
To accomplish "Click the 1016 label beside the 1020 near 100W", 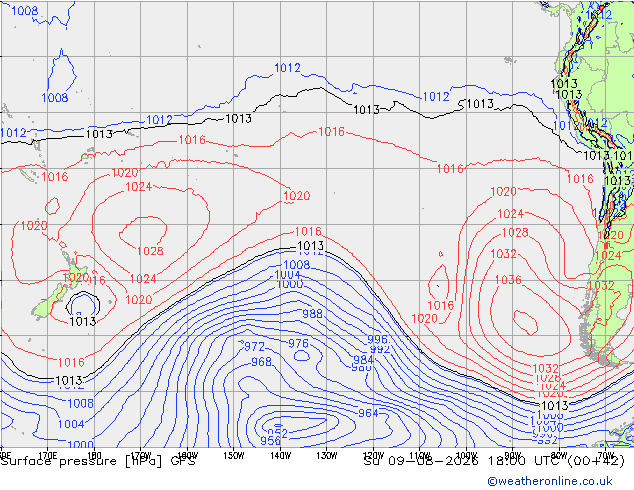I will point(441,306).
